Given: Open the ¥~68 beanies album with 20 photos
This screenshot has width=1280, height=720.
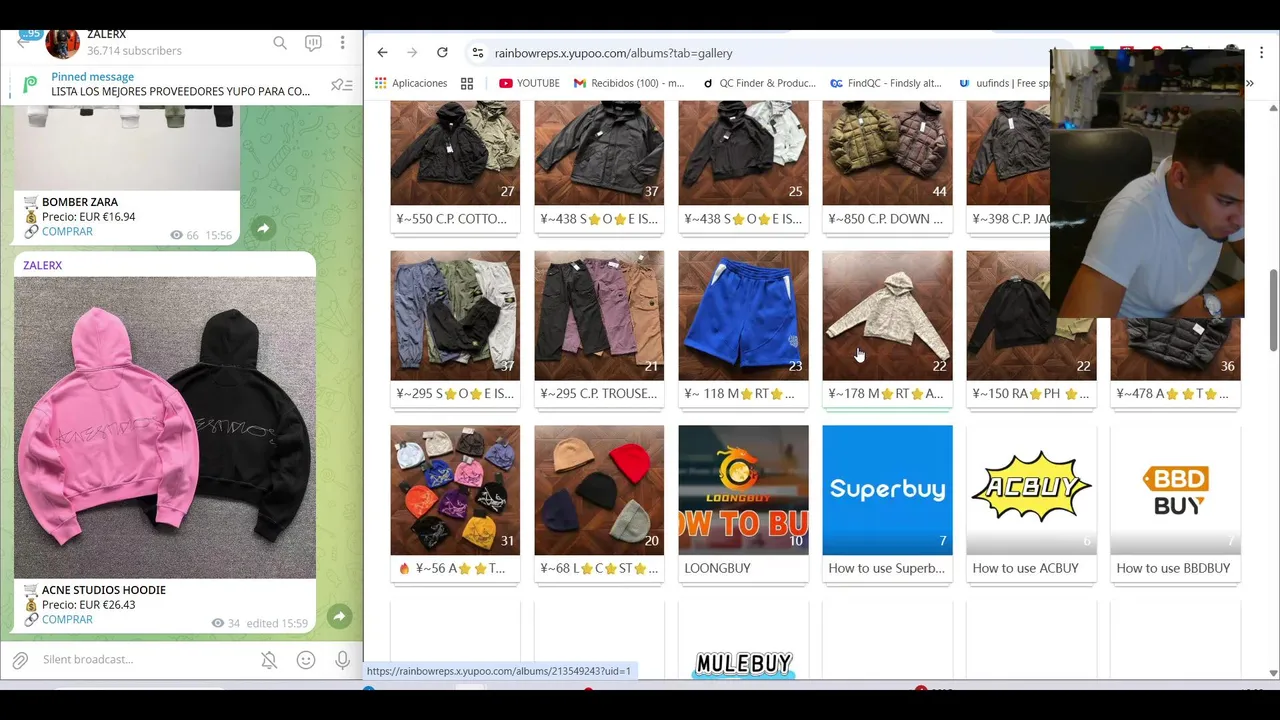Looking at the screenshot, I should [599, 504].
